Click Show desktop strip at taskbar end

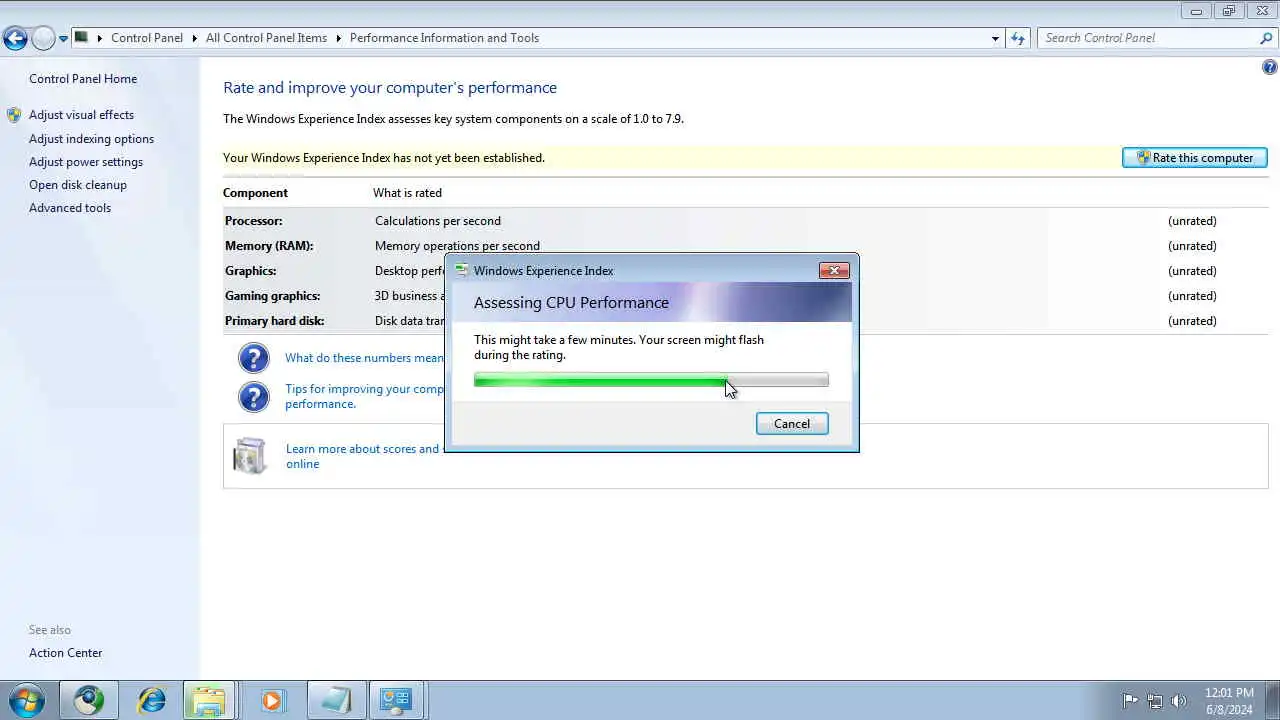1272,701
